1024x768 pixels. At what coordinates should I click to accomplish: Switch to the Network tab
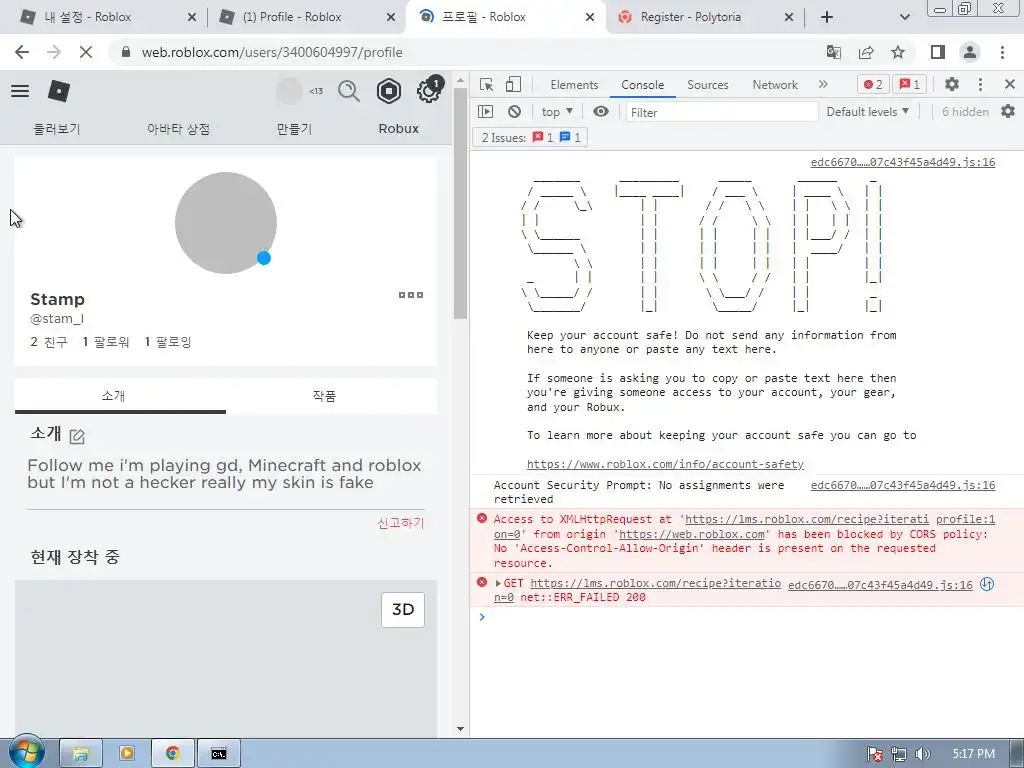[x=775, y=85]
